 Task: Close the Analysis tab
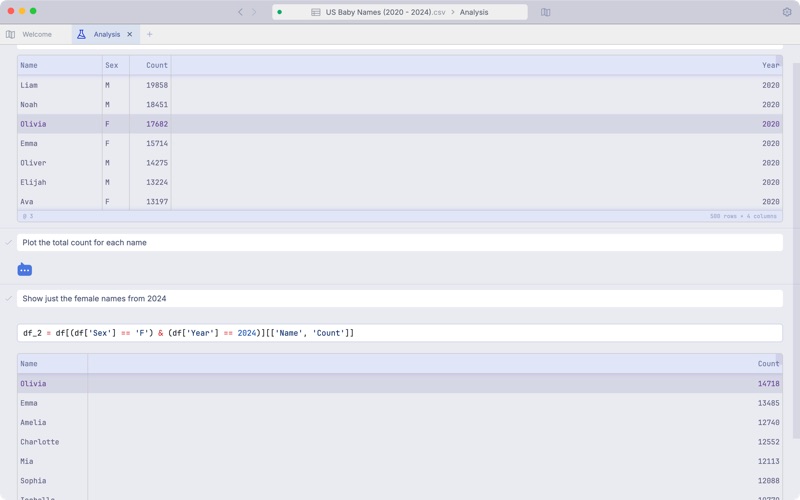[x=130, y=34]
